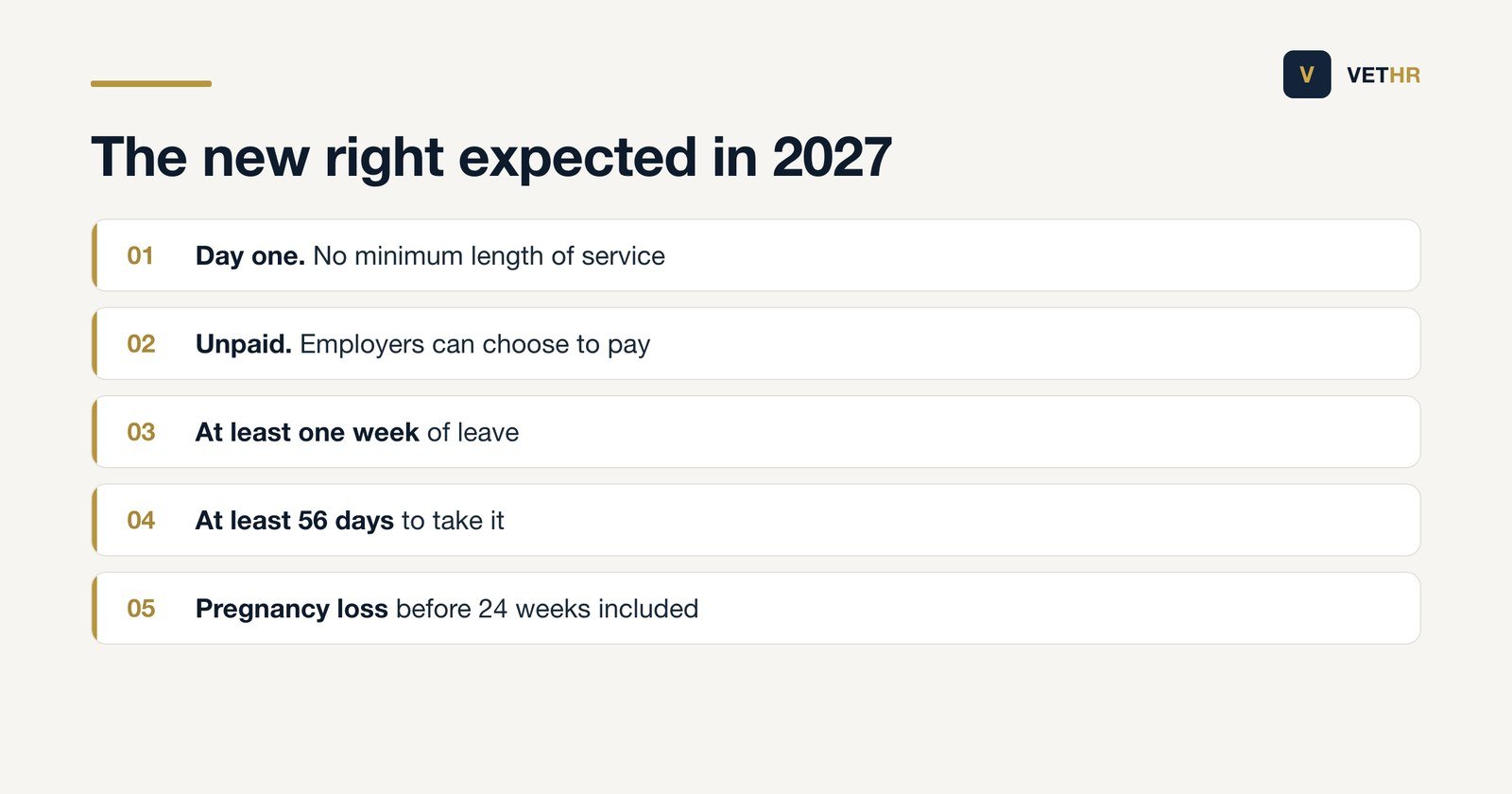Select the At least 56 days card
This screenshot has width=1512, height=794.
point(756,520)
